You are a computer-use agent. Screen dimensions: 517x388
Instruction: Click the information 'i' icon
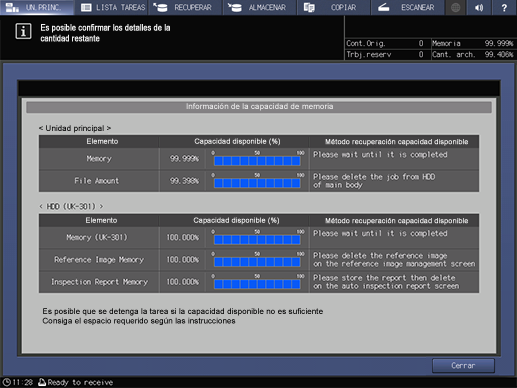pyautogui.click(x=23, y=32)
